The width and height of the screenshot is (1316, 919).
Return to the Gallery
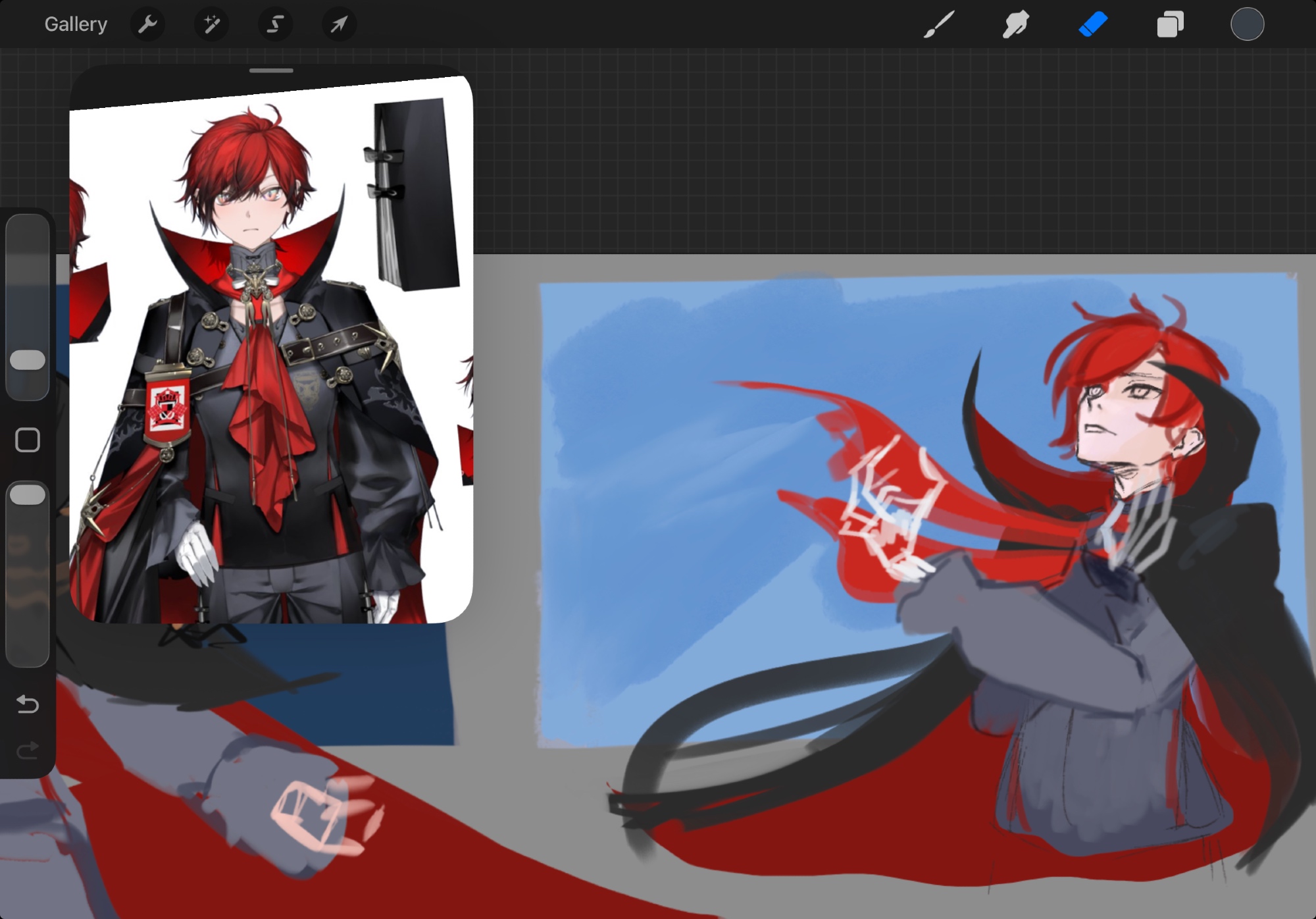click(76, 25)
